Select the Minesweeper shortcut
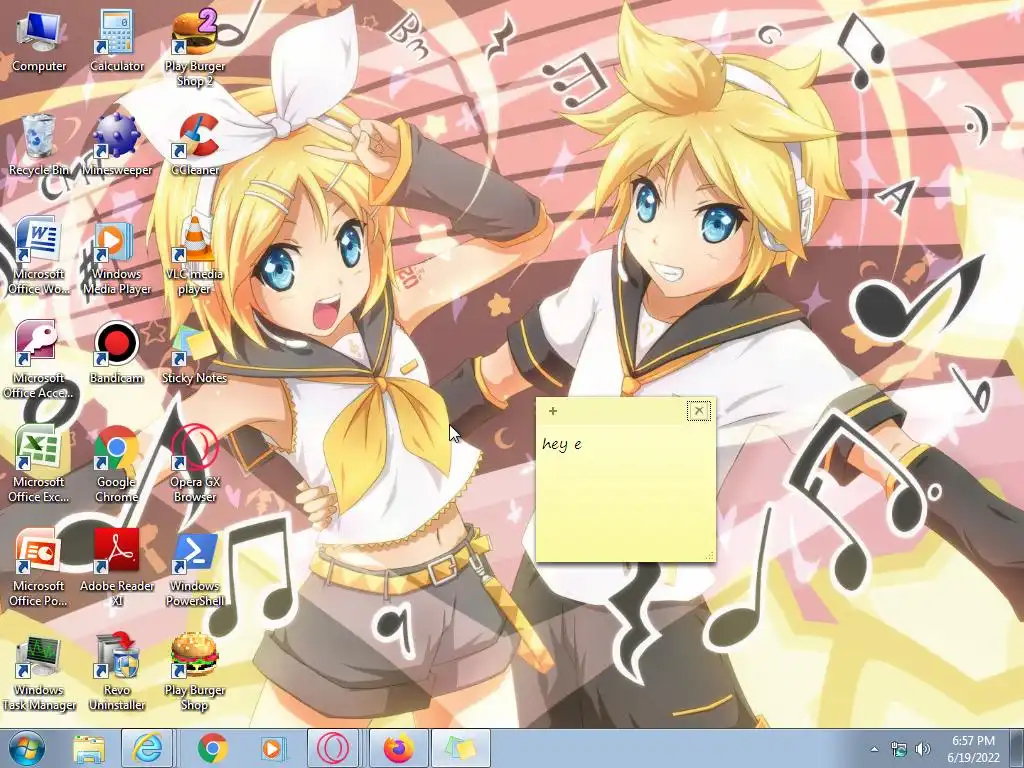The width and height of the screenshot is (1024, 768). tap(117, 146)
